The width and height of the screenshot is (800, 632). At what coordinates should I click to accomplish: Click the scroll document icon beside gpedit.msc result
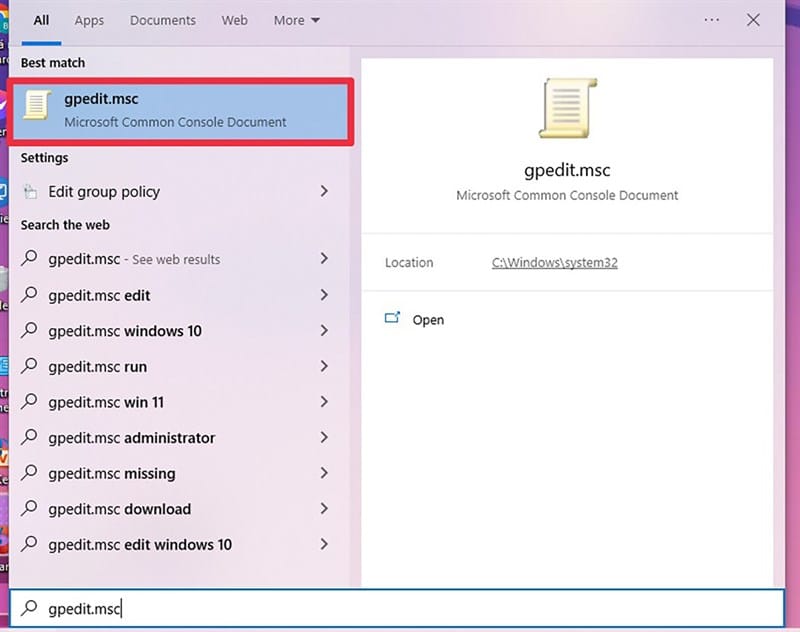tap(37, 105)
